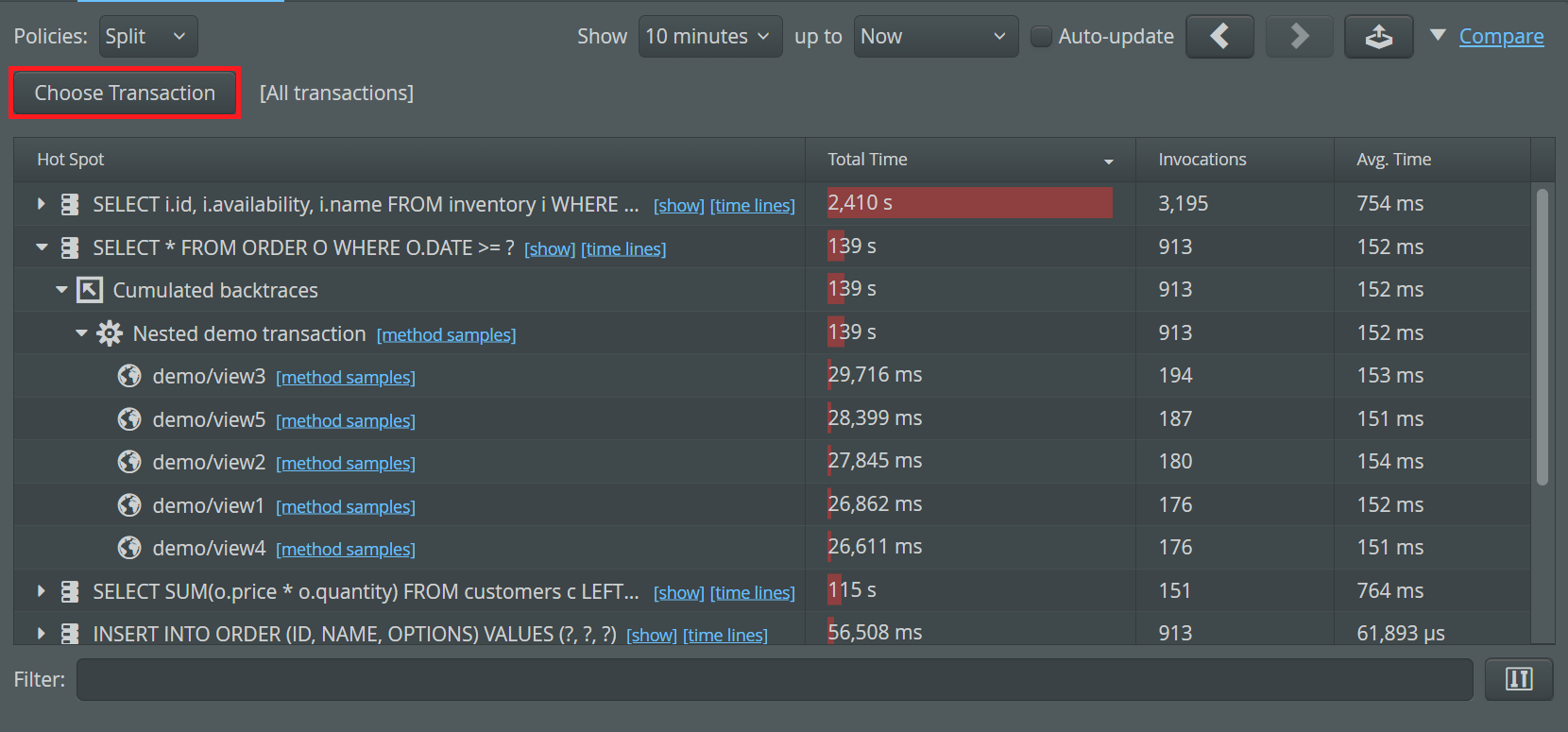Sort by the Invocations column header
The image size is (1568, 732).
click(1202, 160)
